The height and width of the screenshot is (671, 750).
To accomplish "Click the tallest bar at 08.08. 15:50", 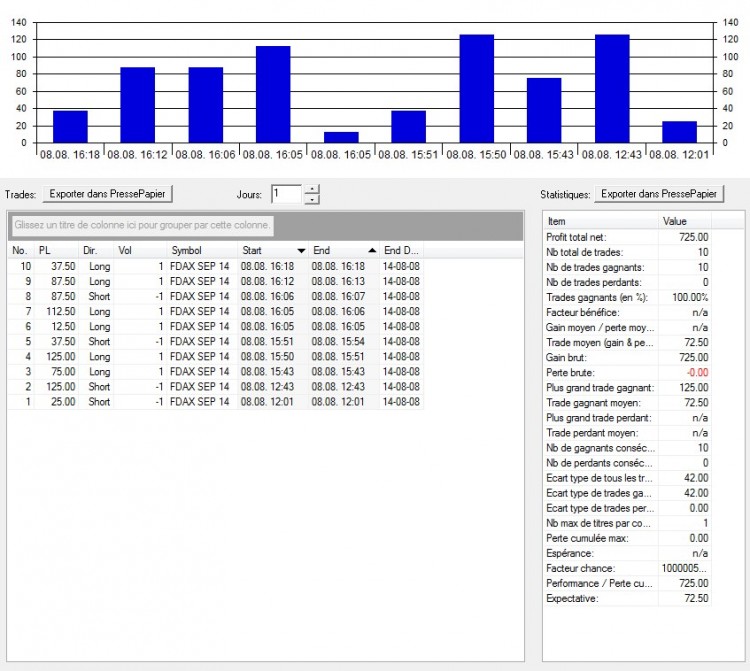I will pos(476,89).
